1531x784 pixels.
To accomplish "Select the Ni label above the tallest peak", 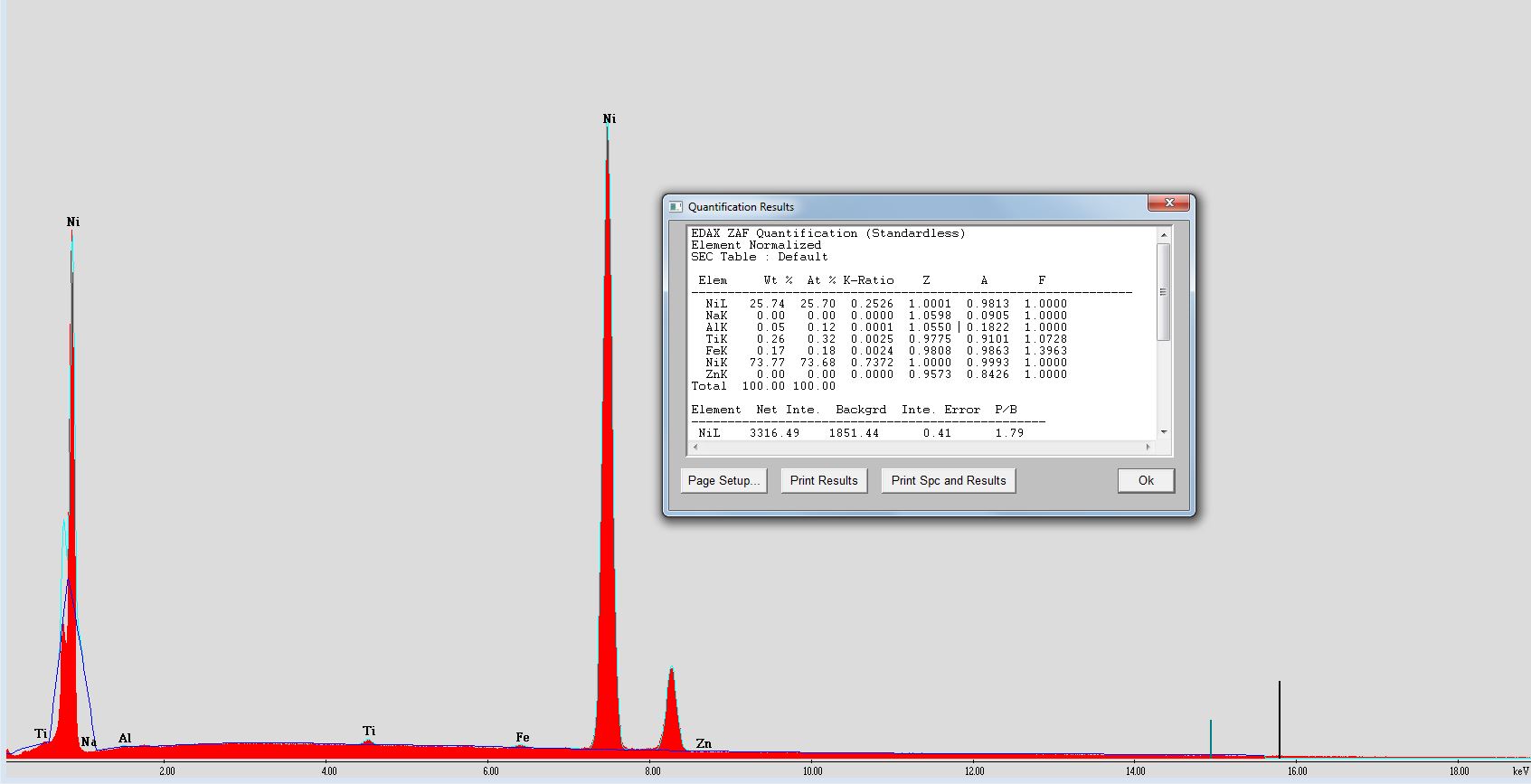I will [610, 118].
